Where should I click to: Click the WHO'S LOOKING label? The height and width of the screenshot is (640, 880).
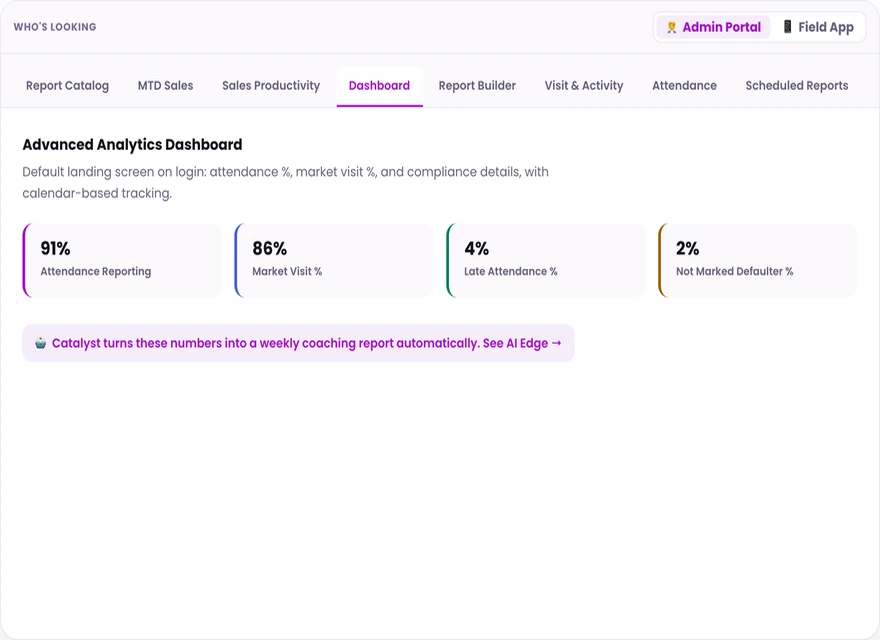[55, 27]
